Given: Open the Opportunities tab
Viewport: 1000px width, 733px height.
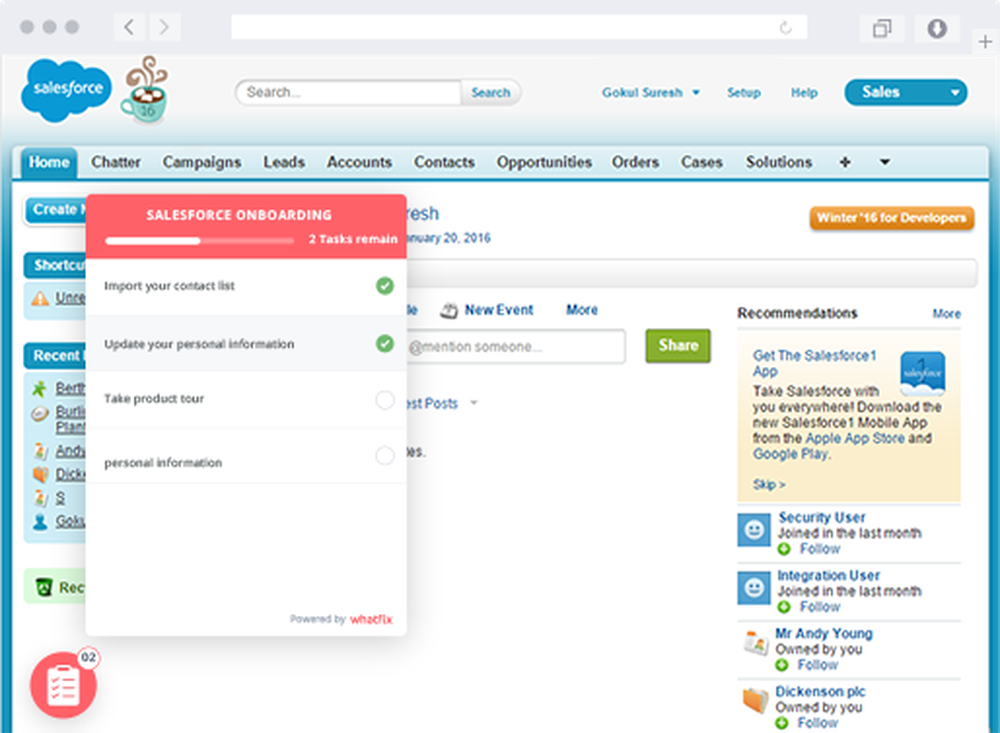Looking at the screenshot, I should pos(544,163).
